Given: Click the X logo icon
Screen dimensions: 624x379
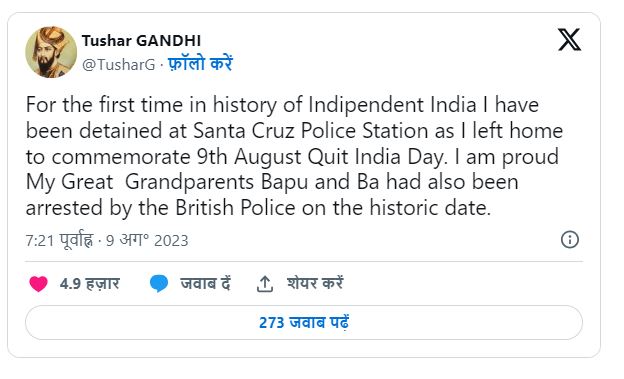Looking at the screenshot, I should pyautogui.click(x=569, y=39).
